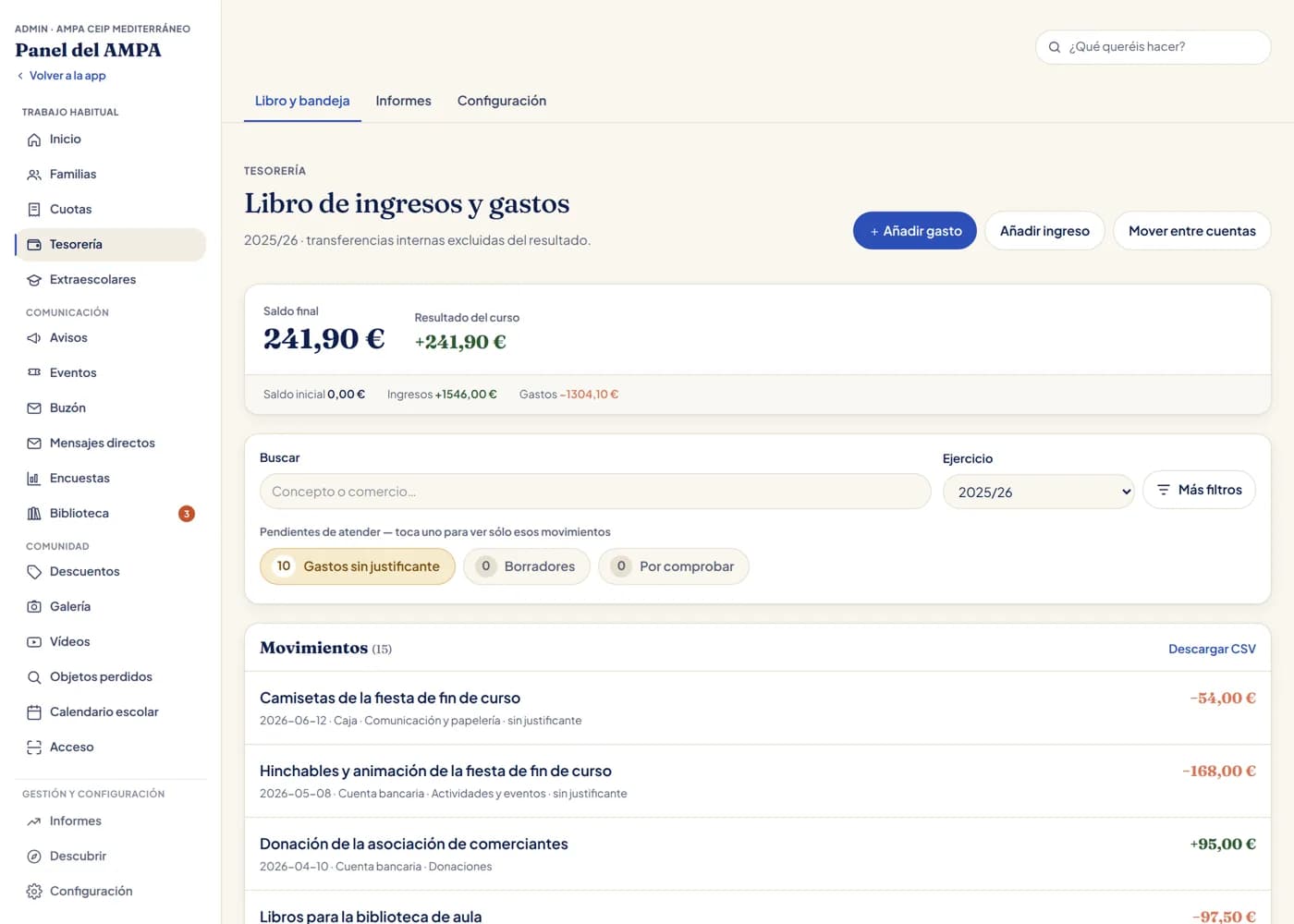
Task: Toggle the Gastos sin justificante filter
Action: 358,566
